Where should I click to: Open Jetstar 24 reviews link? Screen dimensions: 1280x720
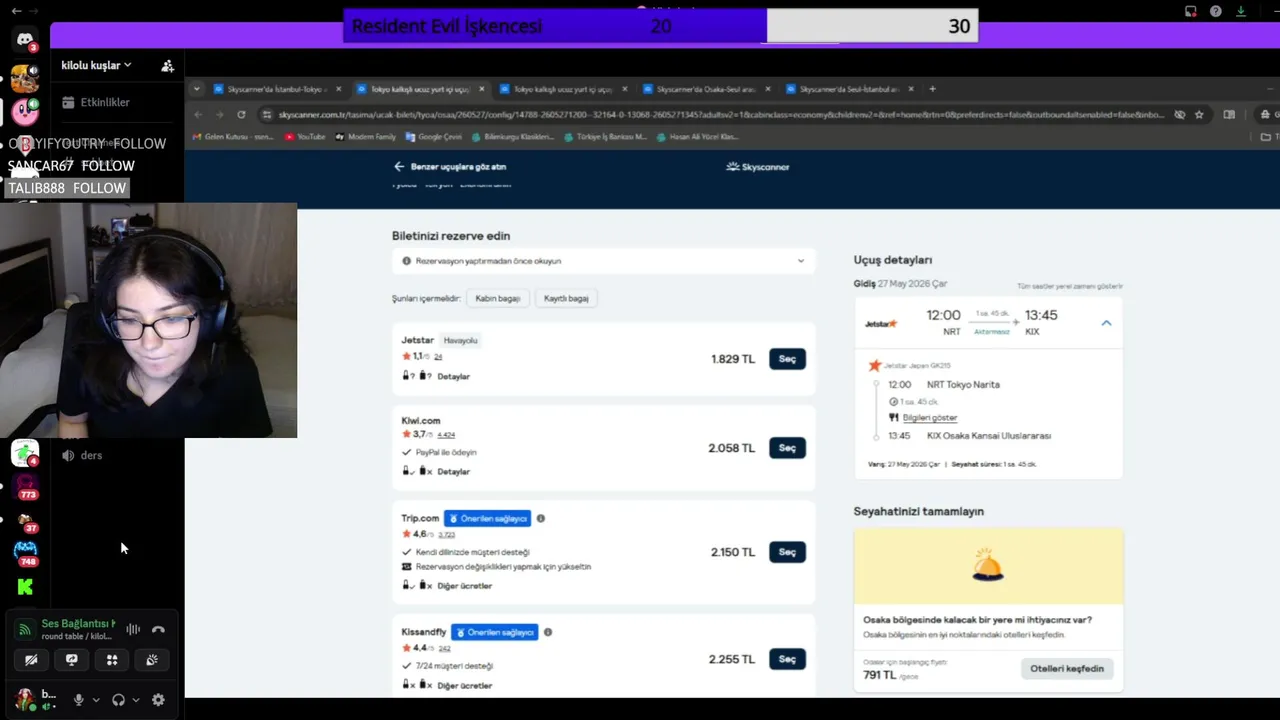pyautogui.click(x=438, y=356)
